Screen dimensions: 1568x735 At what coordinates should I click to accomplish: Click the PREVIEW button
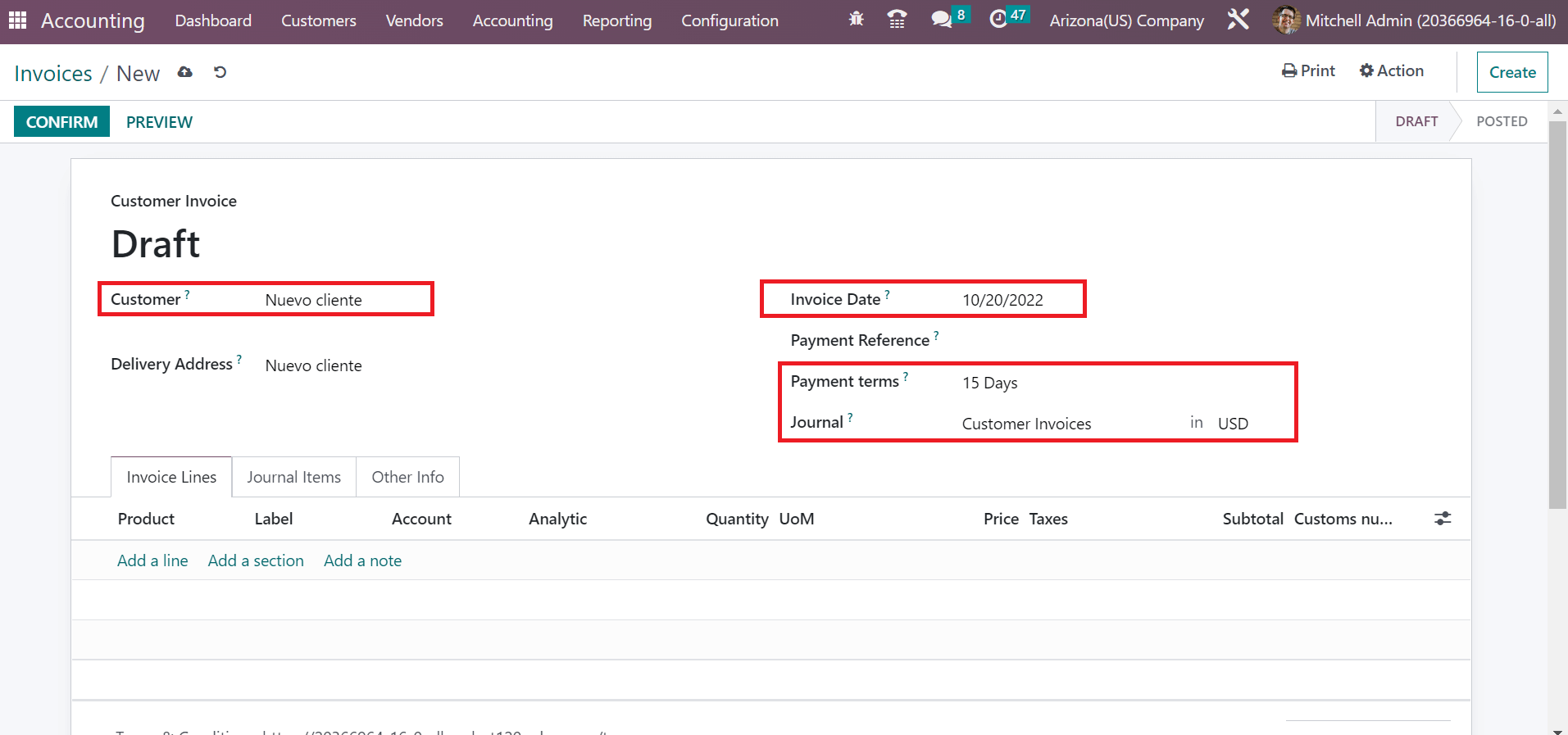pyautogui.click(x=159, y=121)
